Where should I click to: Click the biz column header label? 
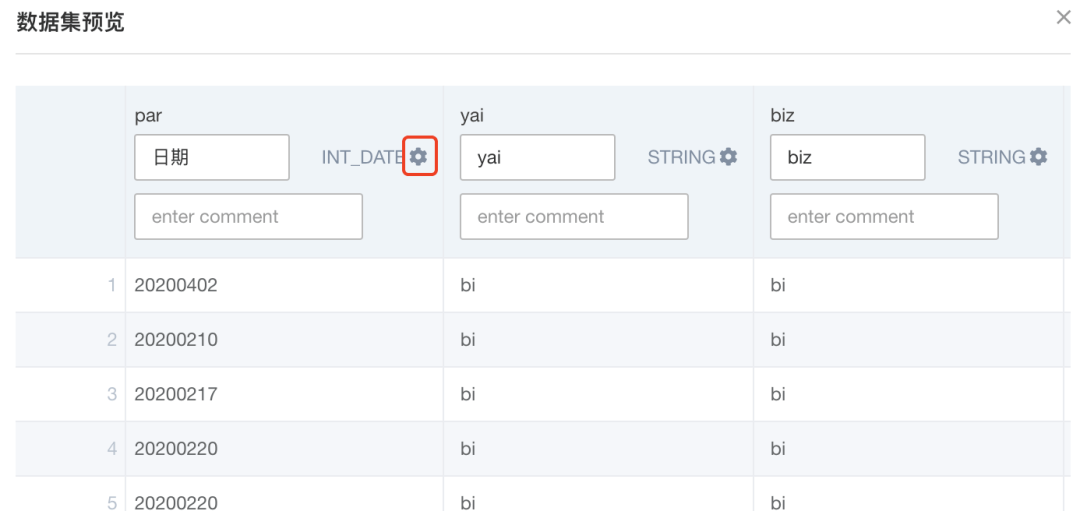[x=782, y=116]
